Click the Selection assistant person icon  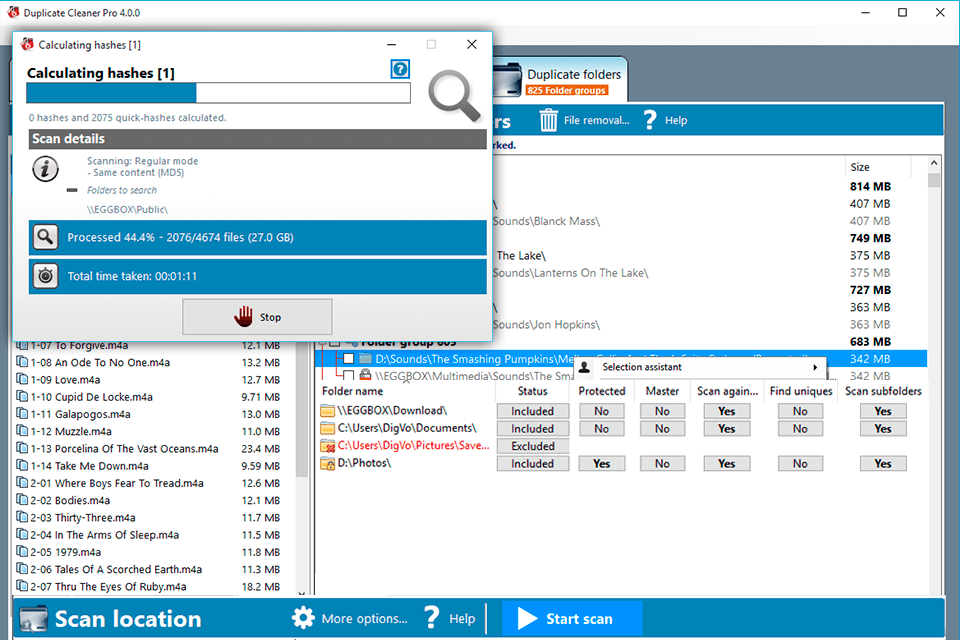click(584, 368)
